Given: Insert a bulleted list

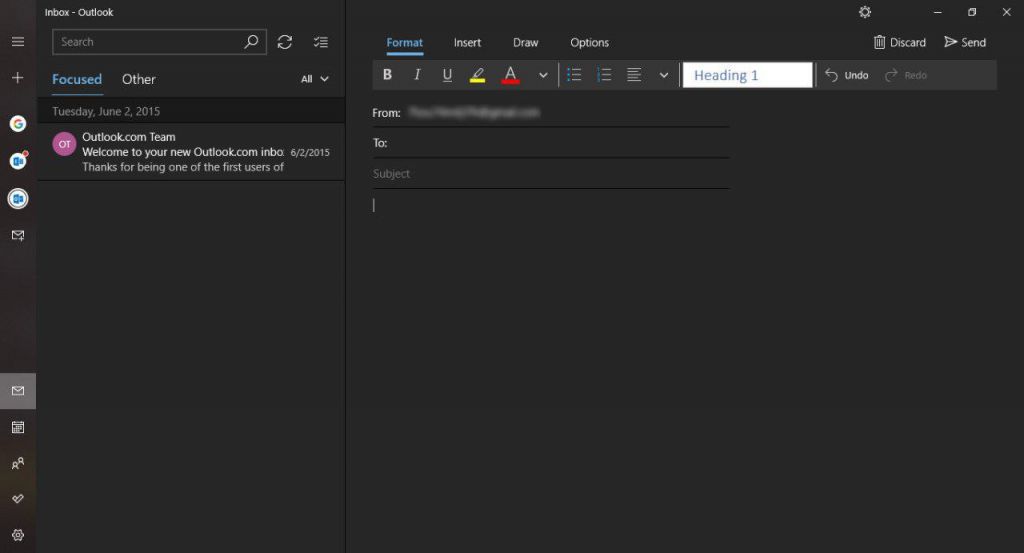Looking at the screenshot, I should pos(574,75).
